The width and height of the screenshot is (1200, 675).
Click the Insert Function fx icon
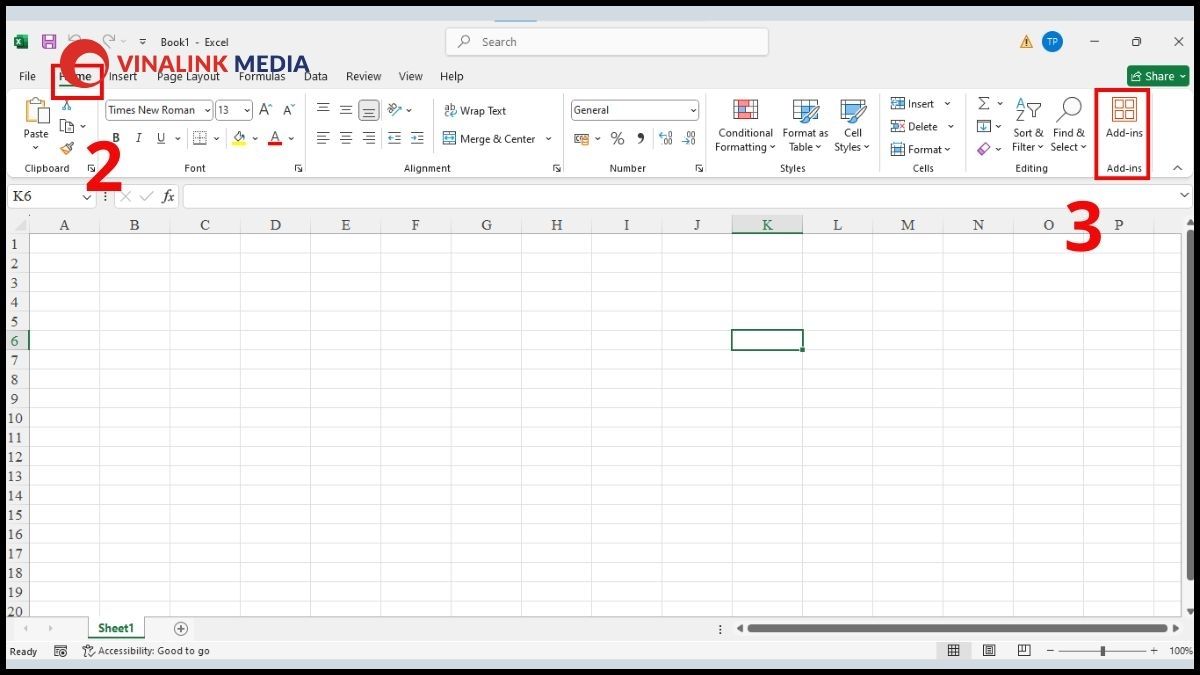[x=168, y=197]
